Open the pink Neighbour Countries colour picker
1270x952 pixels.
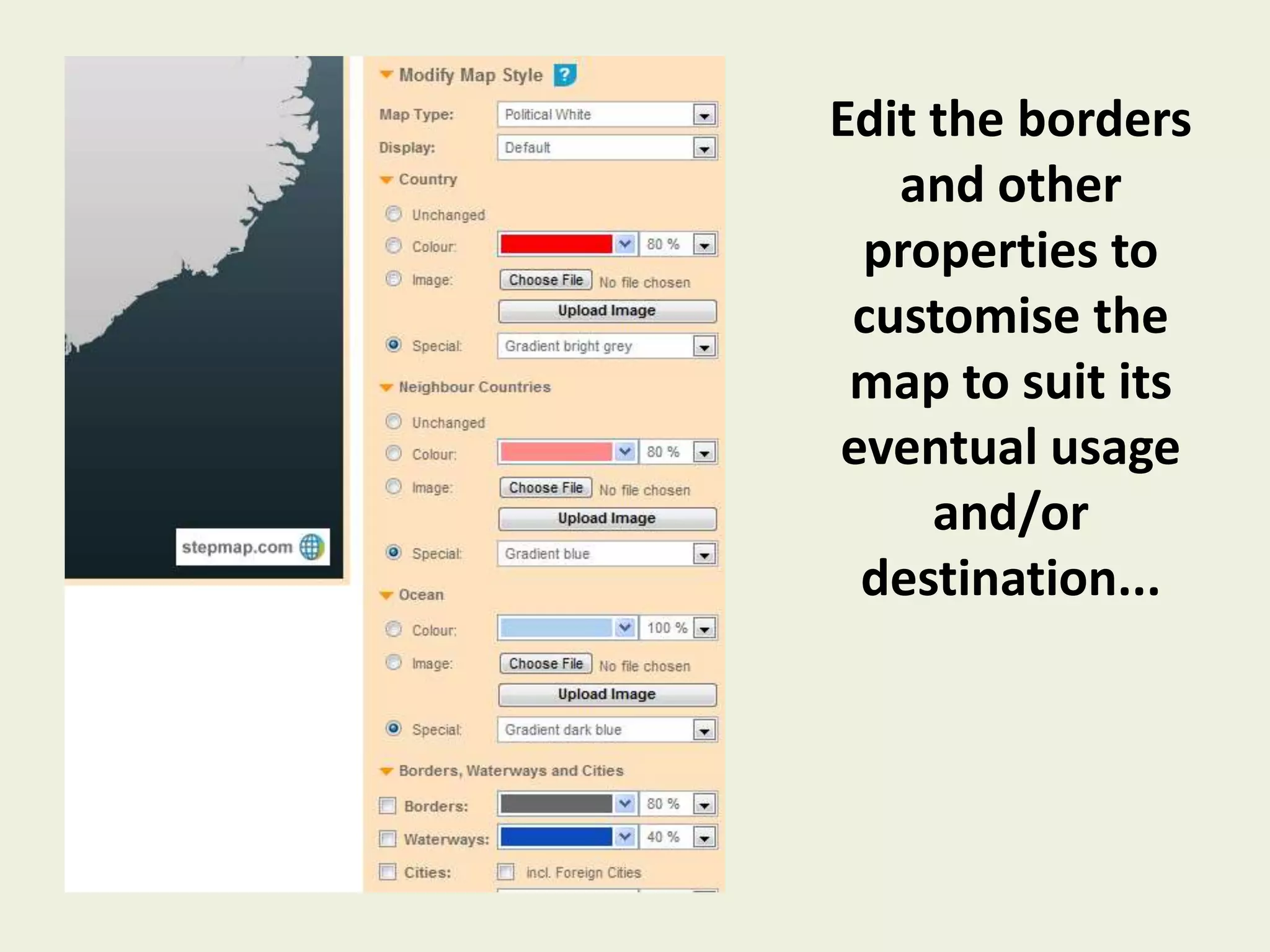(567, 452)
